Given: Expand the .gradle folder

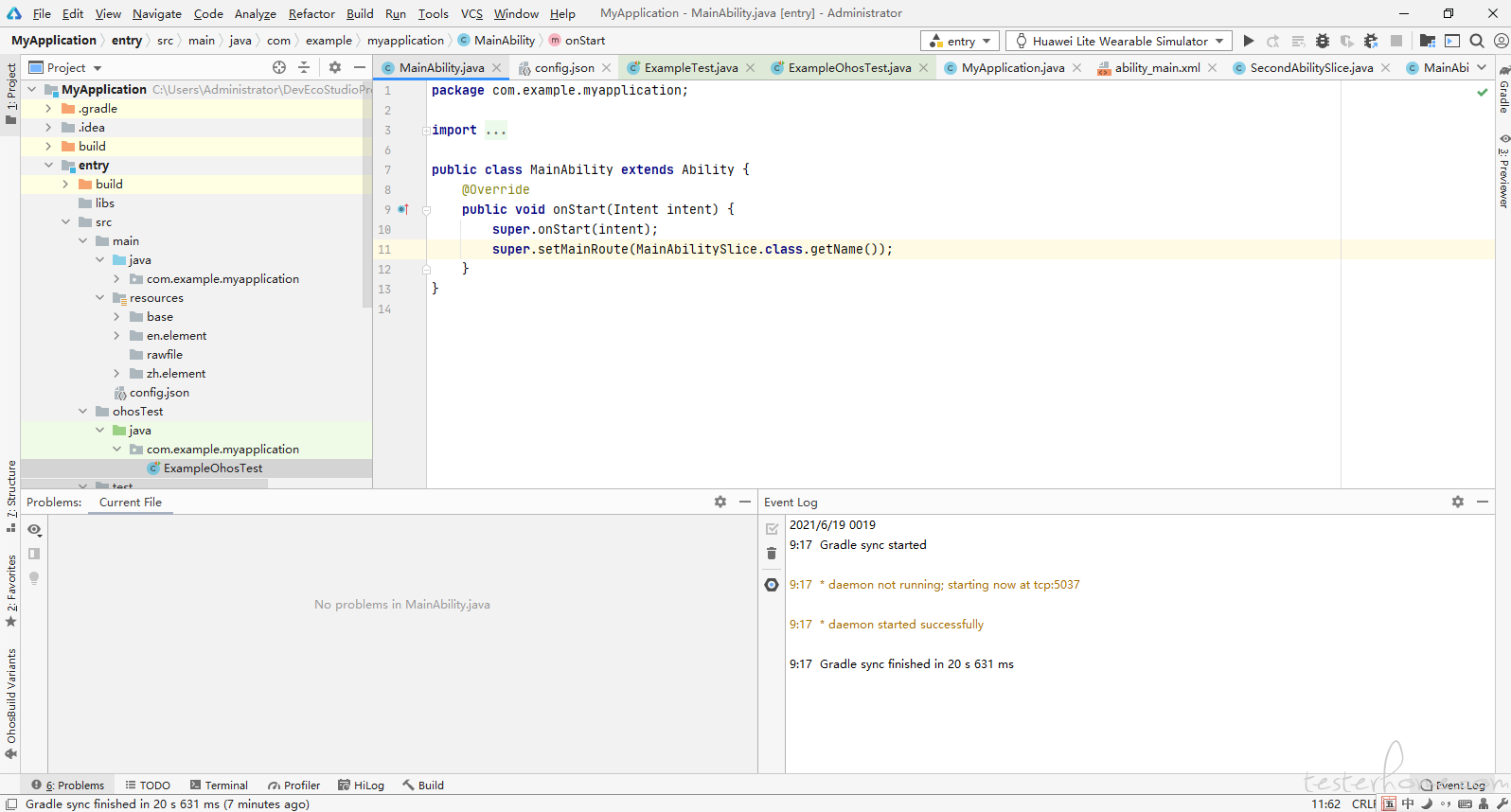Looking at the screenshot, I should (48, 109).
